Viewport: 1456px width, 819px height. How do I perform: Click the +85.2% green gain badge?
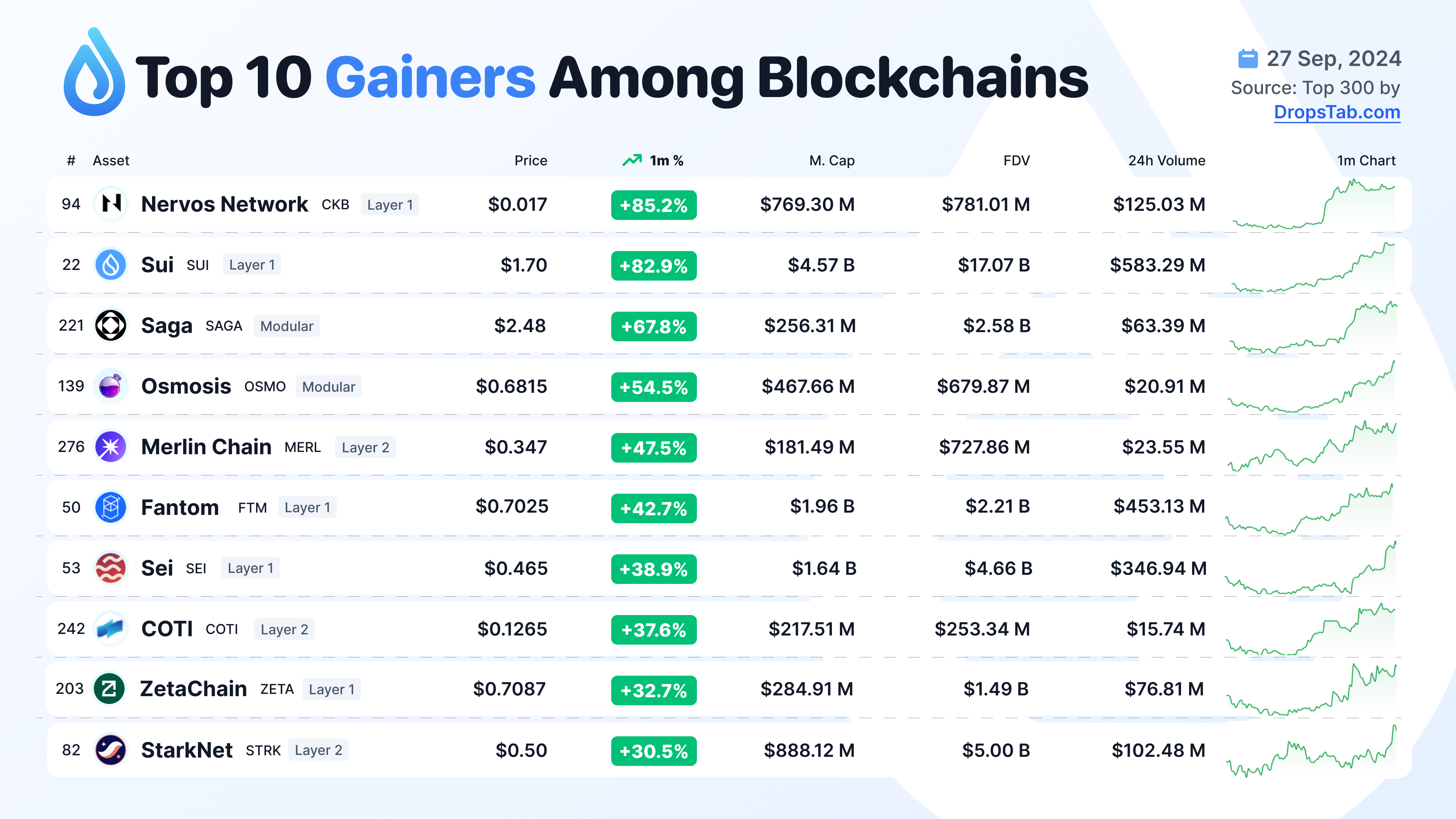(653, 205)
